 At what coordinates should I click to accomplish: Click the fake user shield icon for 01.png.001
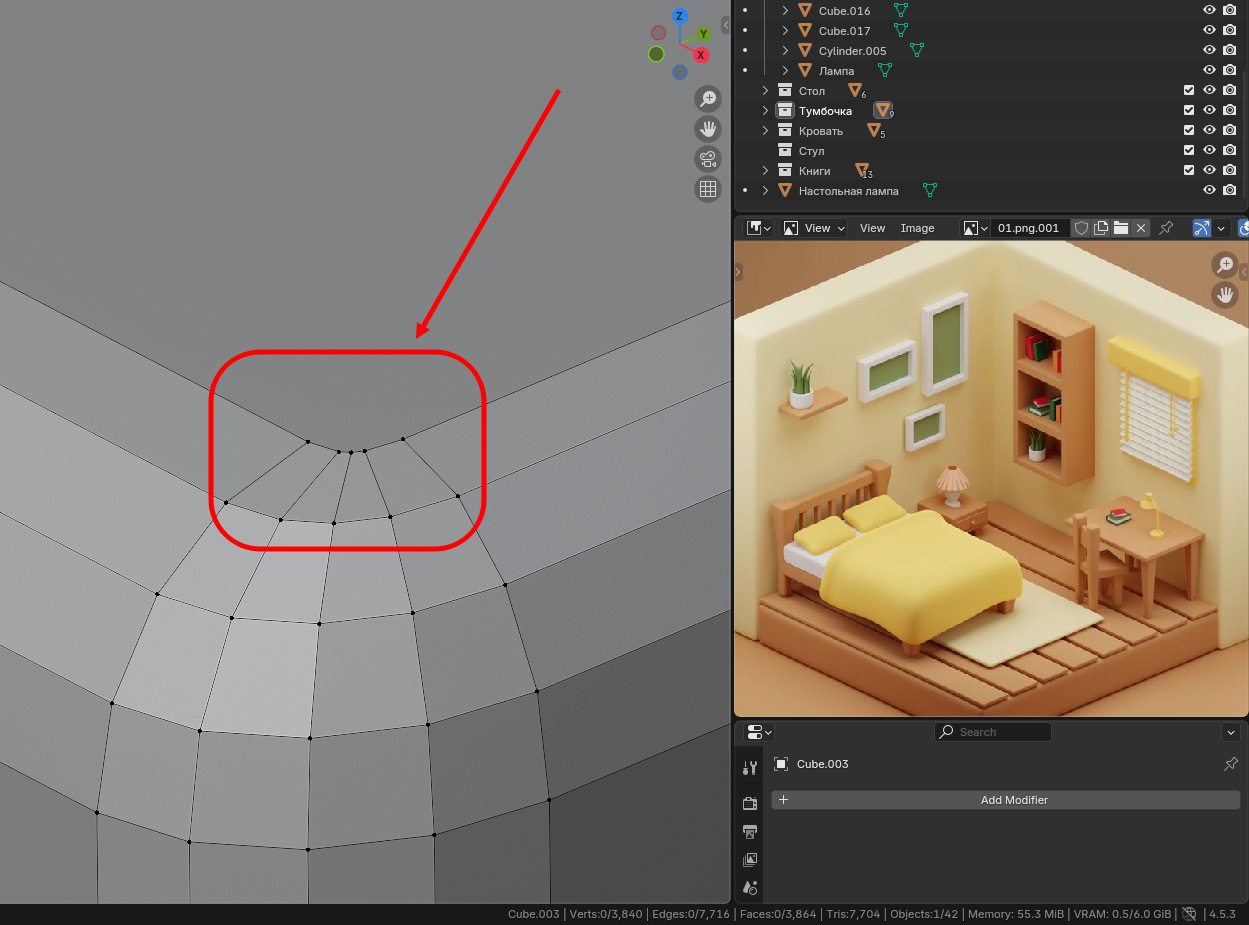[1081, 228]
